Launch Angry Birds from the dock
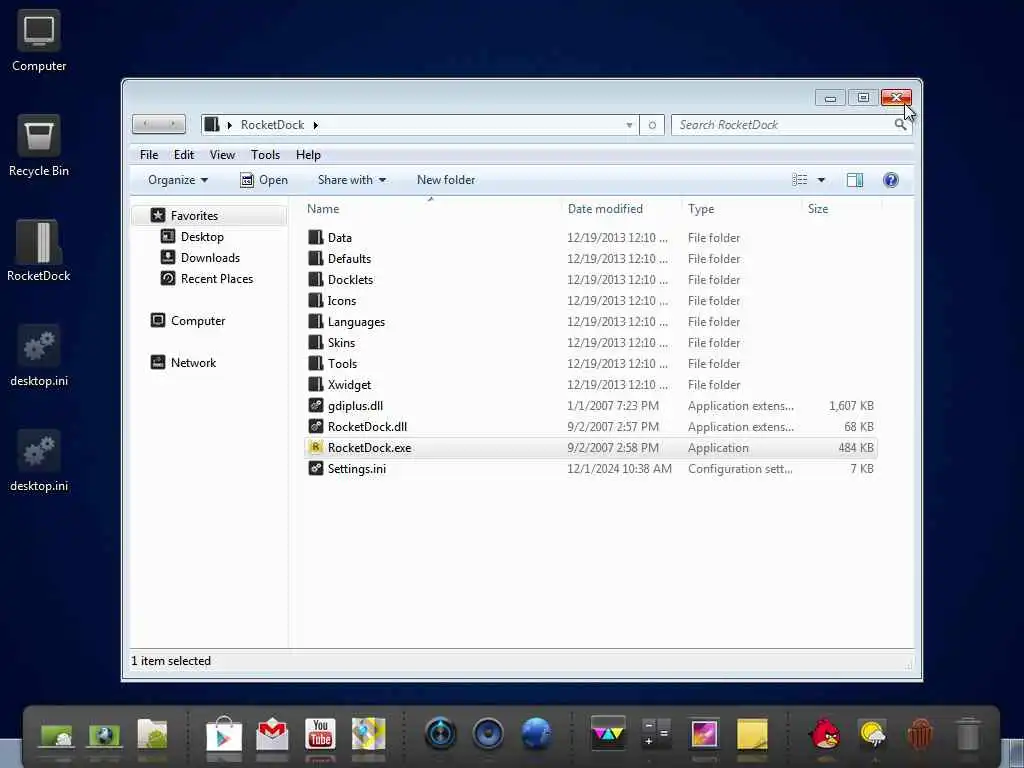This screenshot has width=1024, height=768. [x=825, y=733]
